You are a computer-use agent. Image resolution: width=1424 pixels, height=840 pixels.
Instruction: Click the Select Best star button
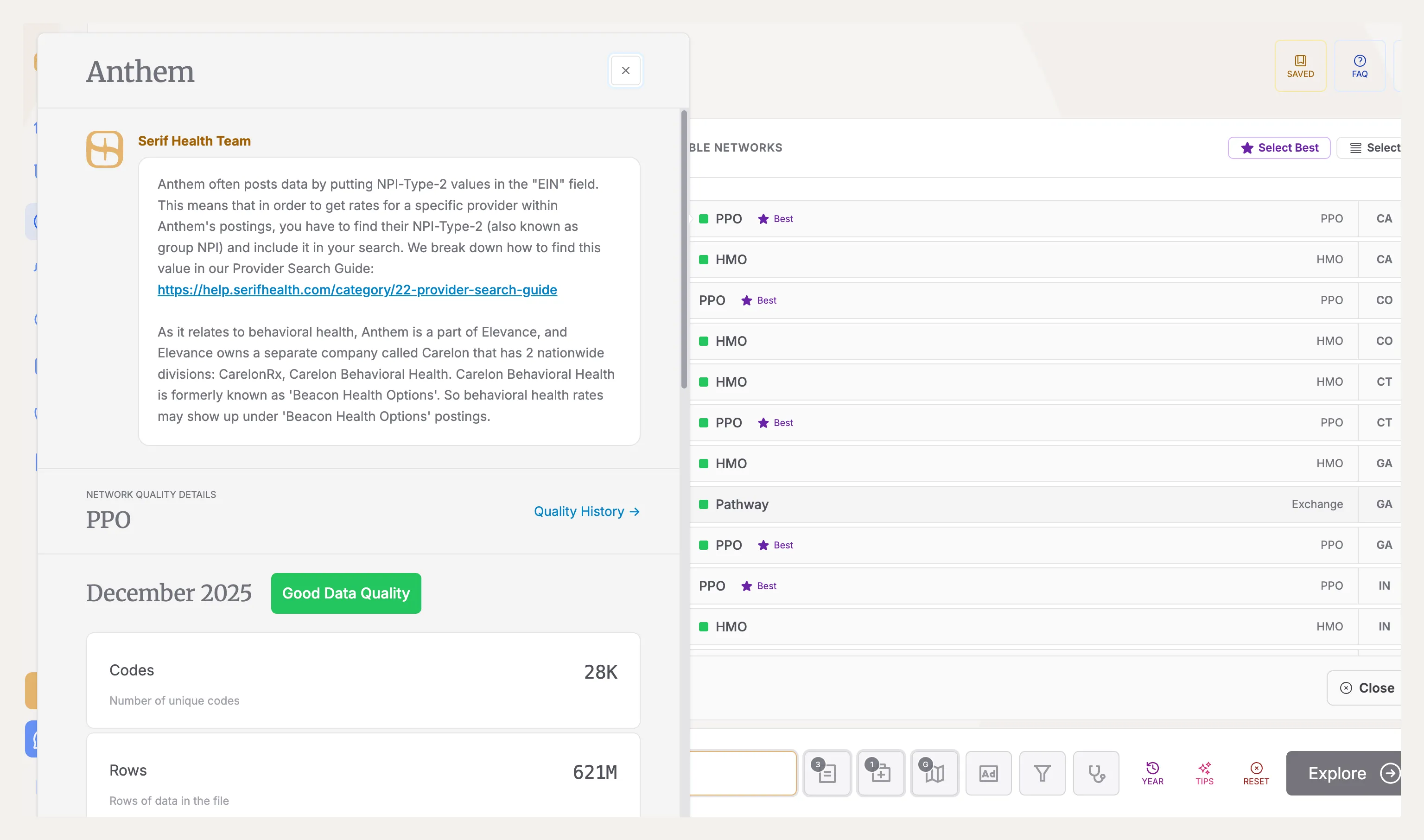pyautogui.click(x=1279, y=148)
